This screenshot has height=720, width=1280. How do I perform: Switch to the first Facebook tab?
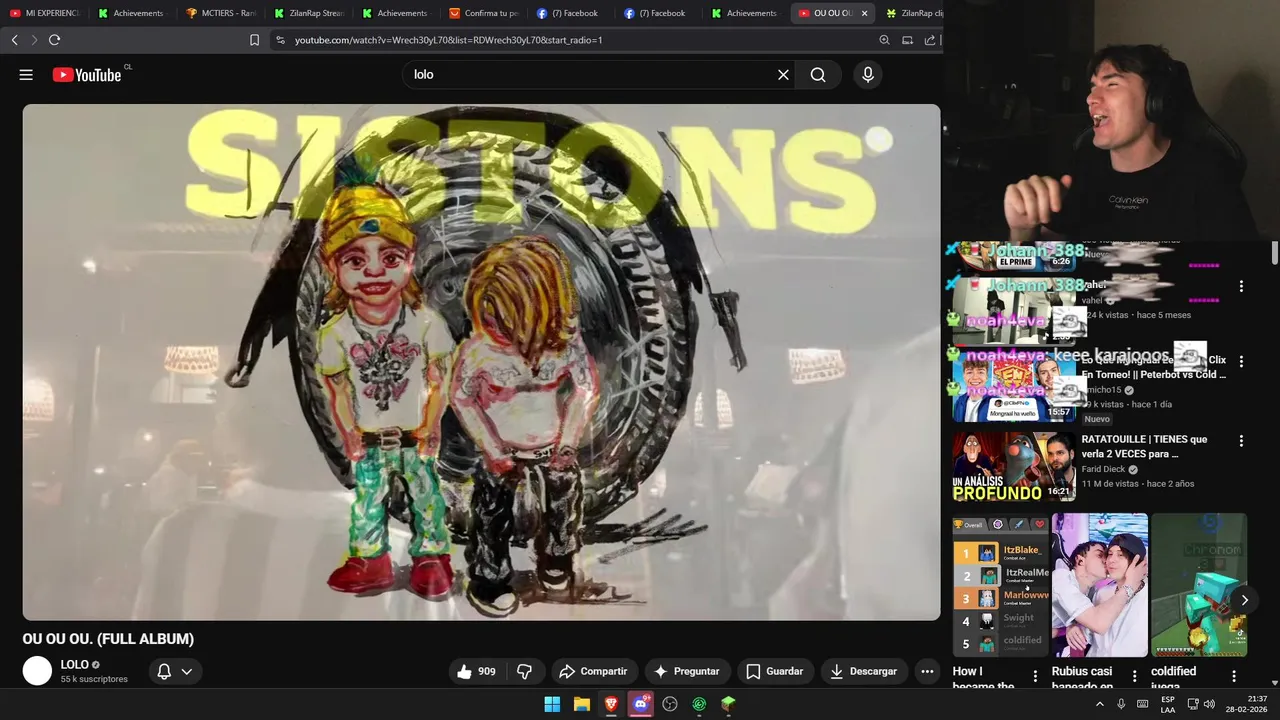point(572,13)
